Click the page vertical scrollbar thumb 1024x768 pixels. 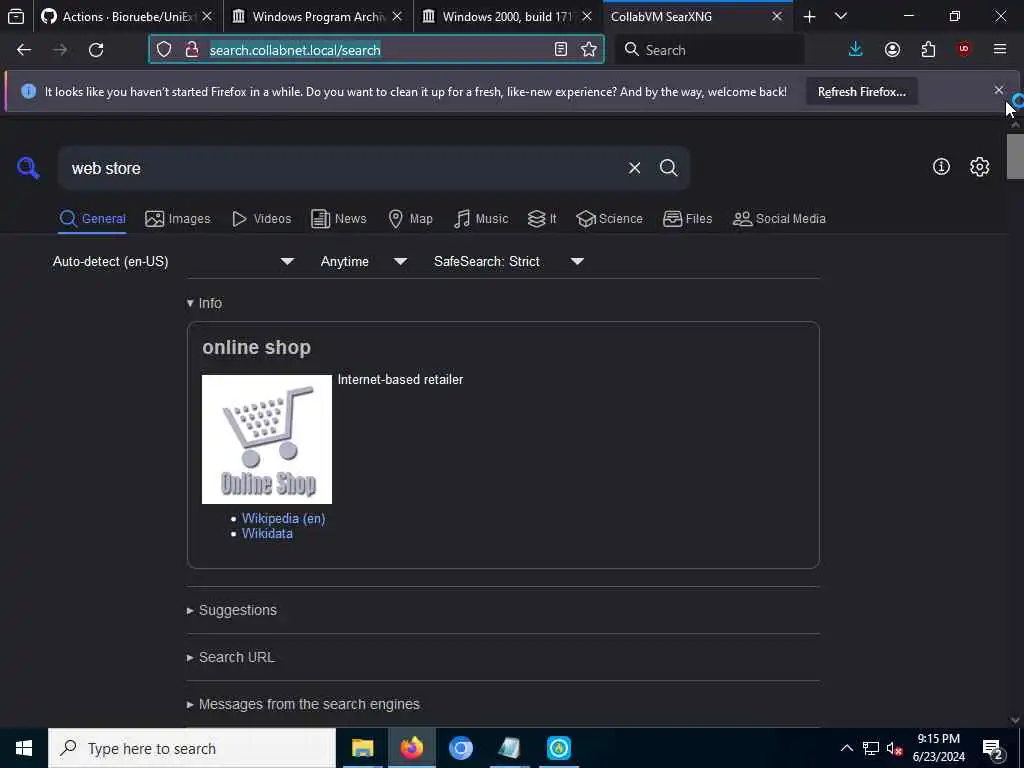pyautogui.click(x=1015, y=156)
